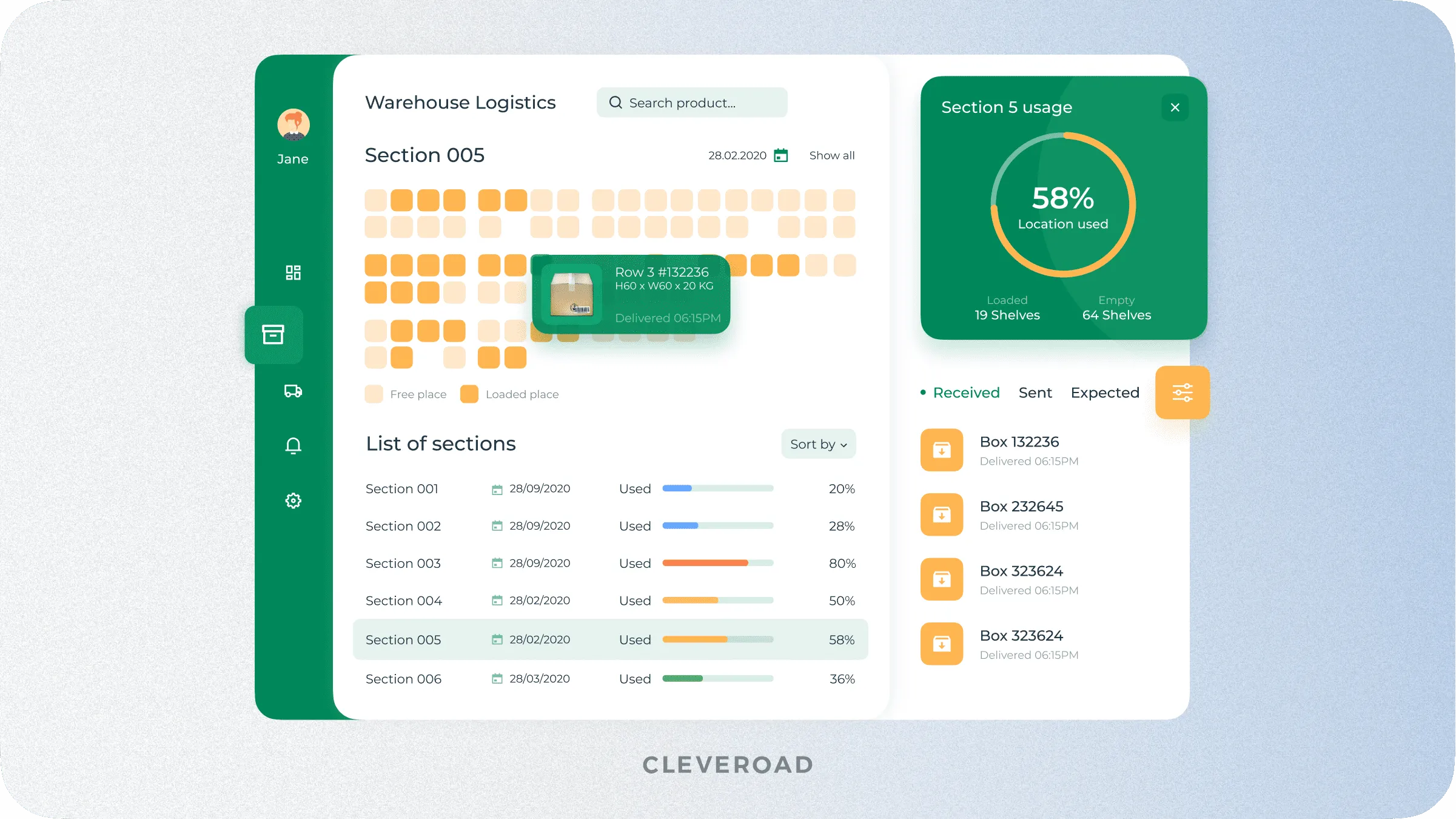The width and height of the screenshot is (1456, 819).
Task: Select the delivery truck icon
Action: [292, 390]
